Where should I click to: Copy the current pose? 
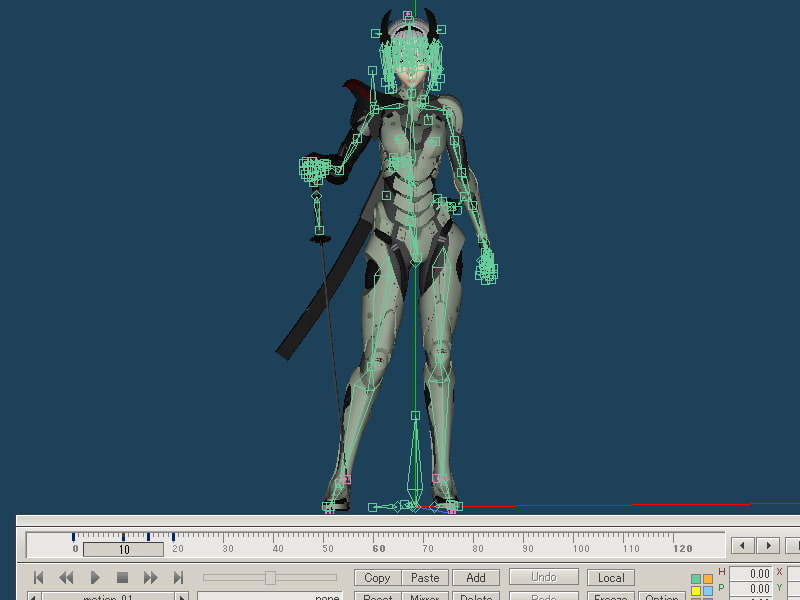(377, 577)
